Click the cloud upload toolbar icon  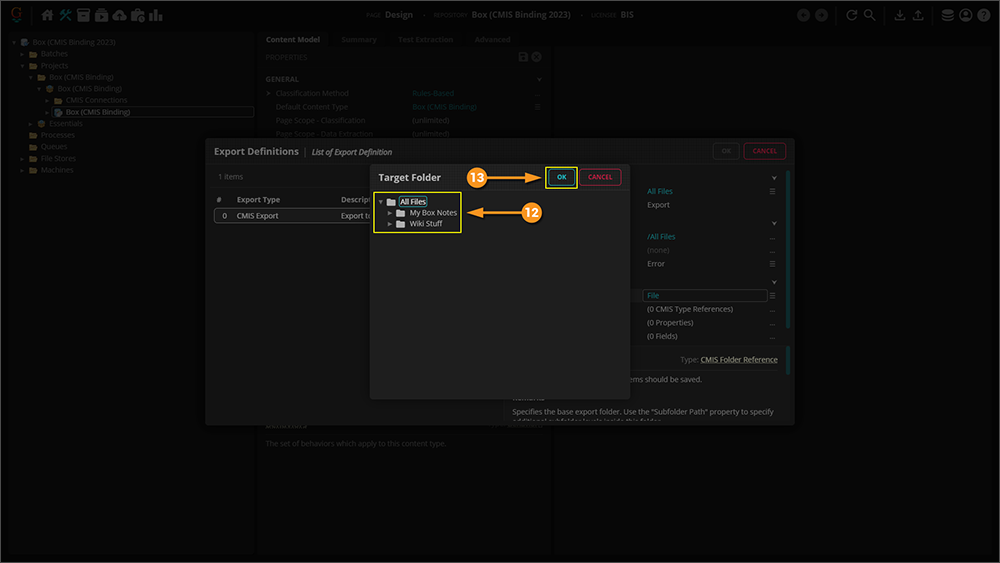pos(119,15)
